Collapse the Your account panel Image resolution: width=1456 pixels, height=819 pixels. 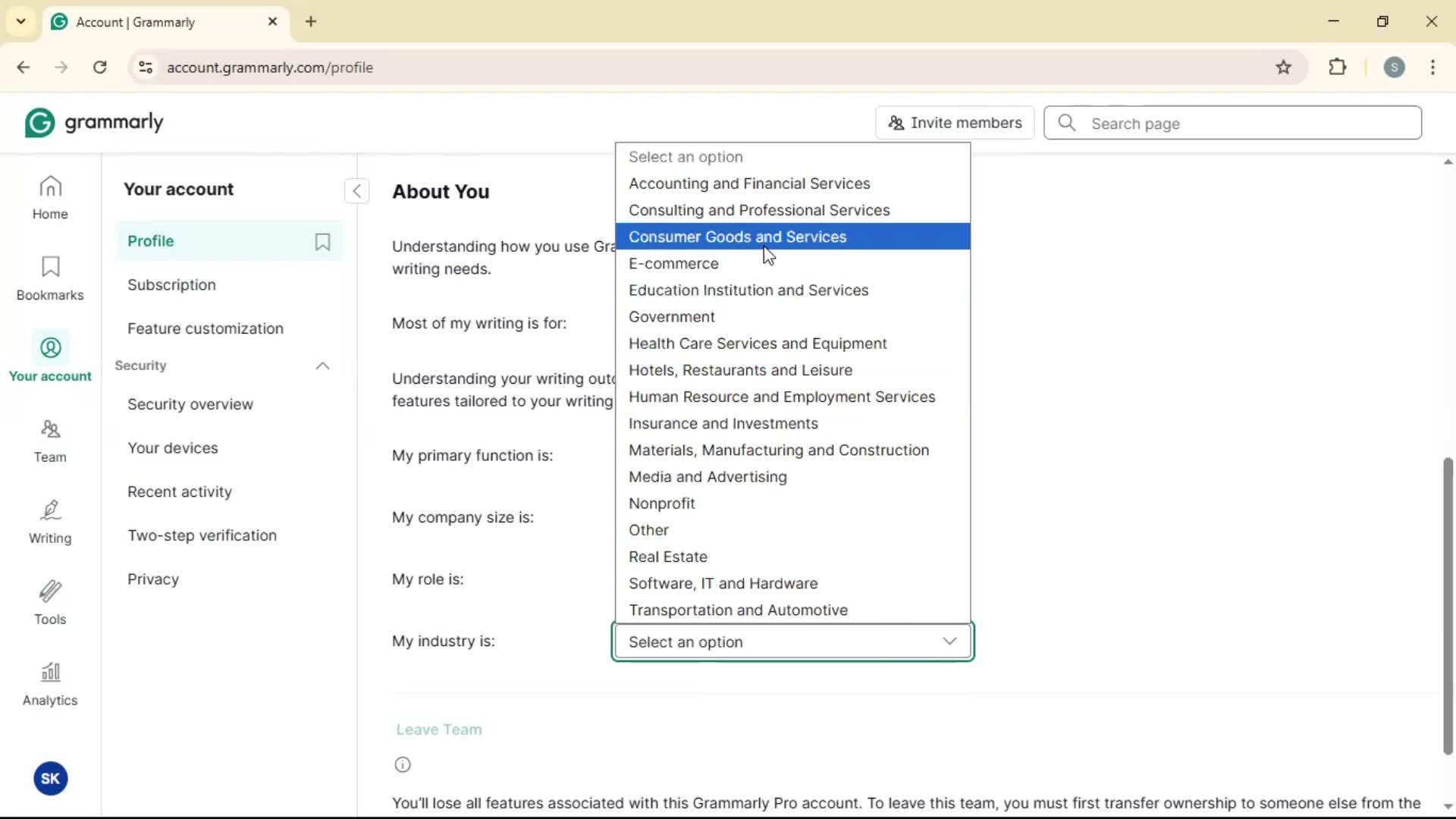tap(356, 190)
